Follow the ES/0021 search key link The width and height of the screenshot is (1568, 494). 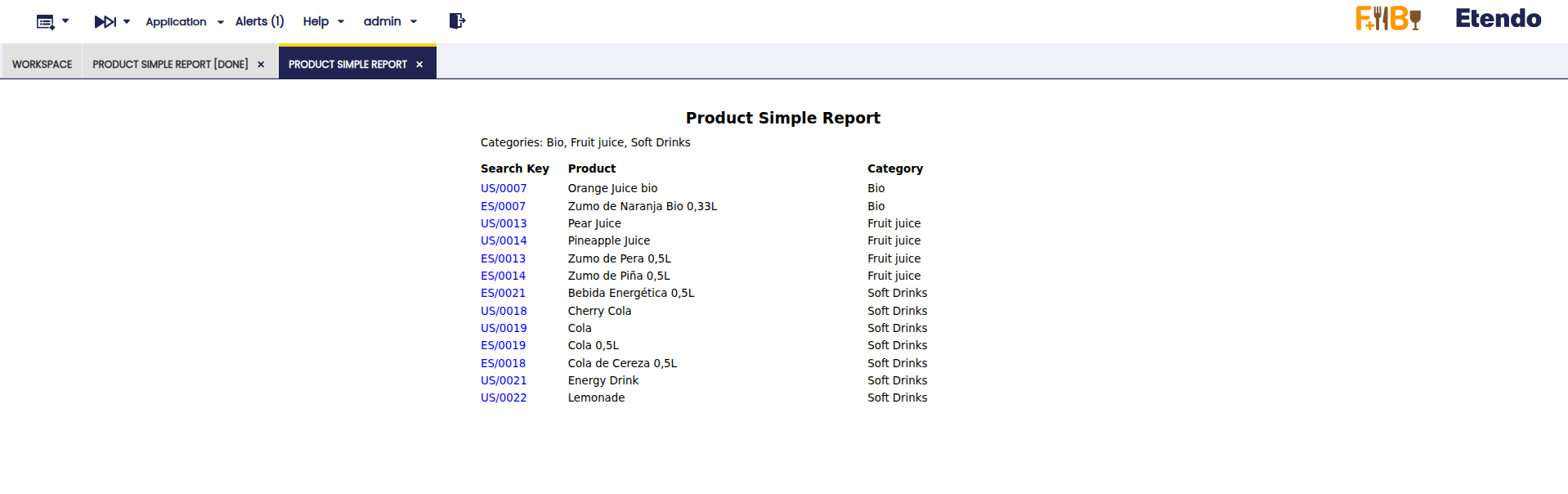pyautogui.click(x=503, y=294)
